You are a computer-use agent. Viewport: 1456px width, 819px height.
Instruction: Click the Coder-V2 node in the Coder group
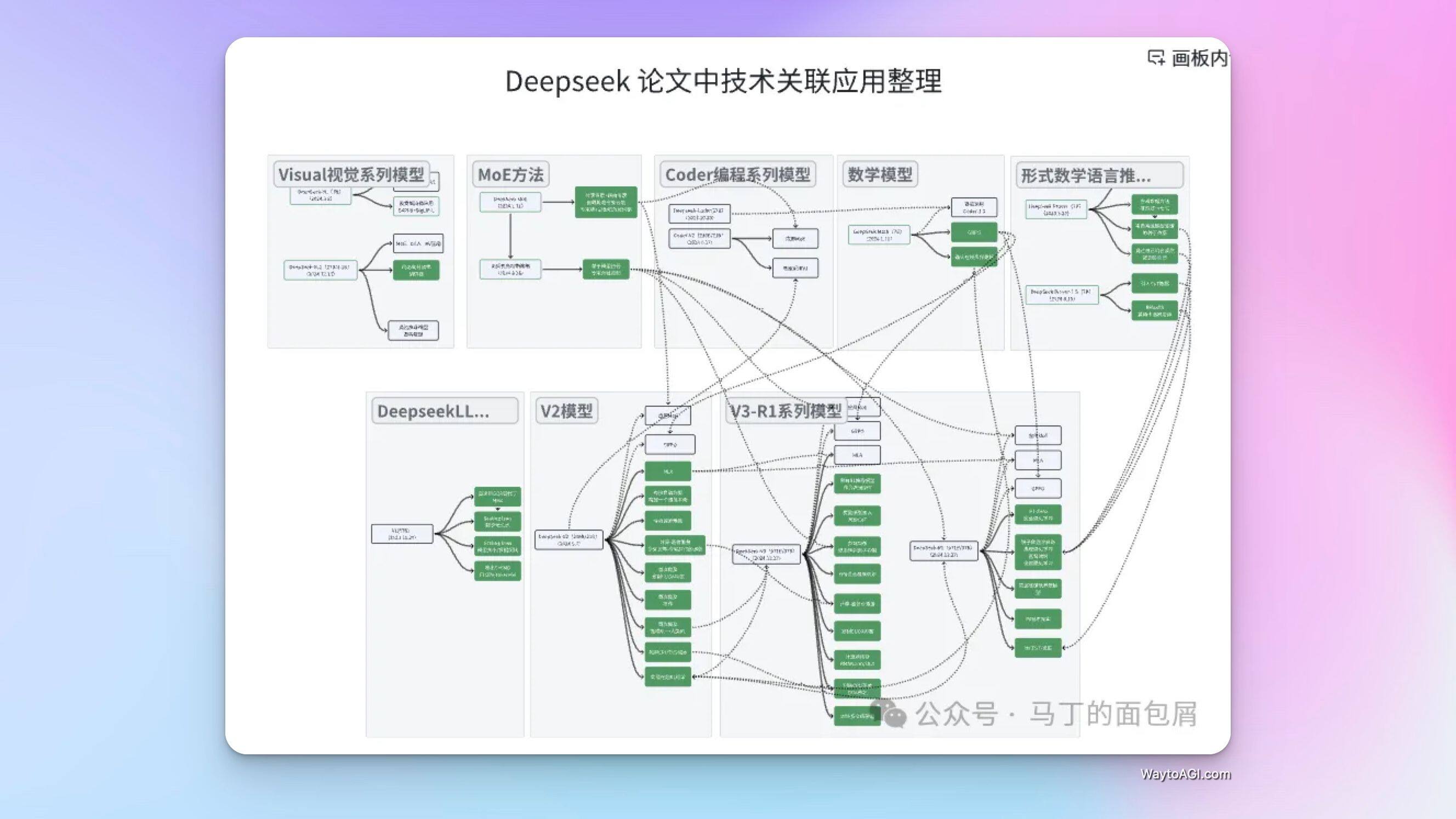(699, 238)
